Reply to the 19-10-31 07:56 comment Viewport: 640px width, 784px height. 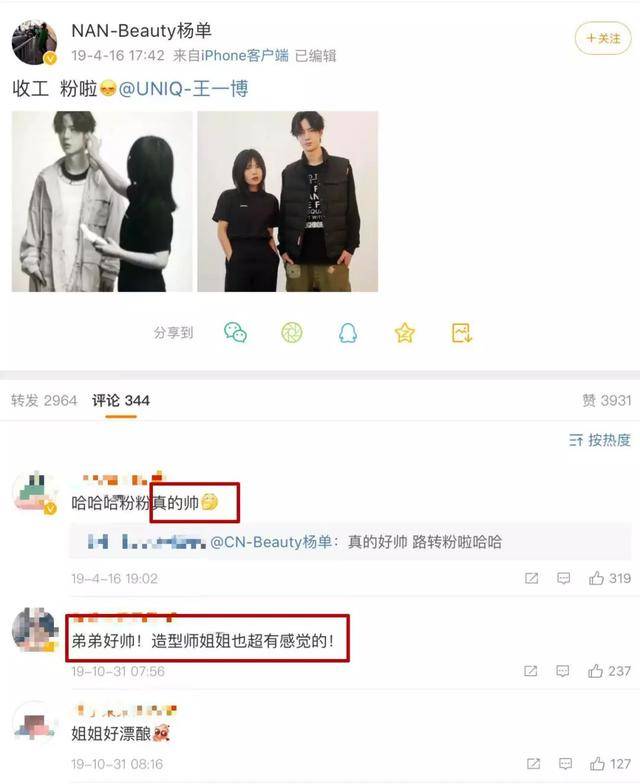tap(562, 671)
